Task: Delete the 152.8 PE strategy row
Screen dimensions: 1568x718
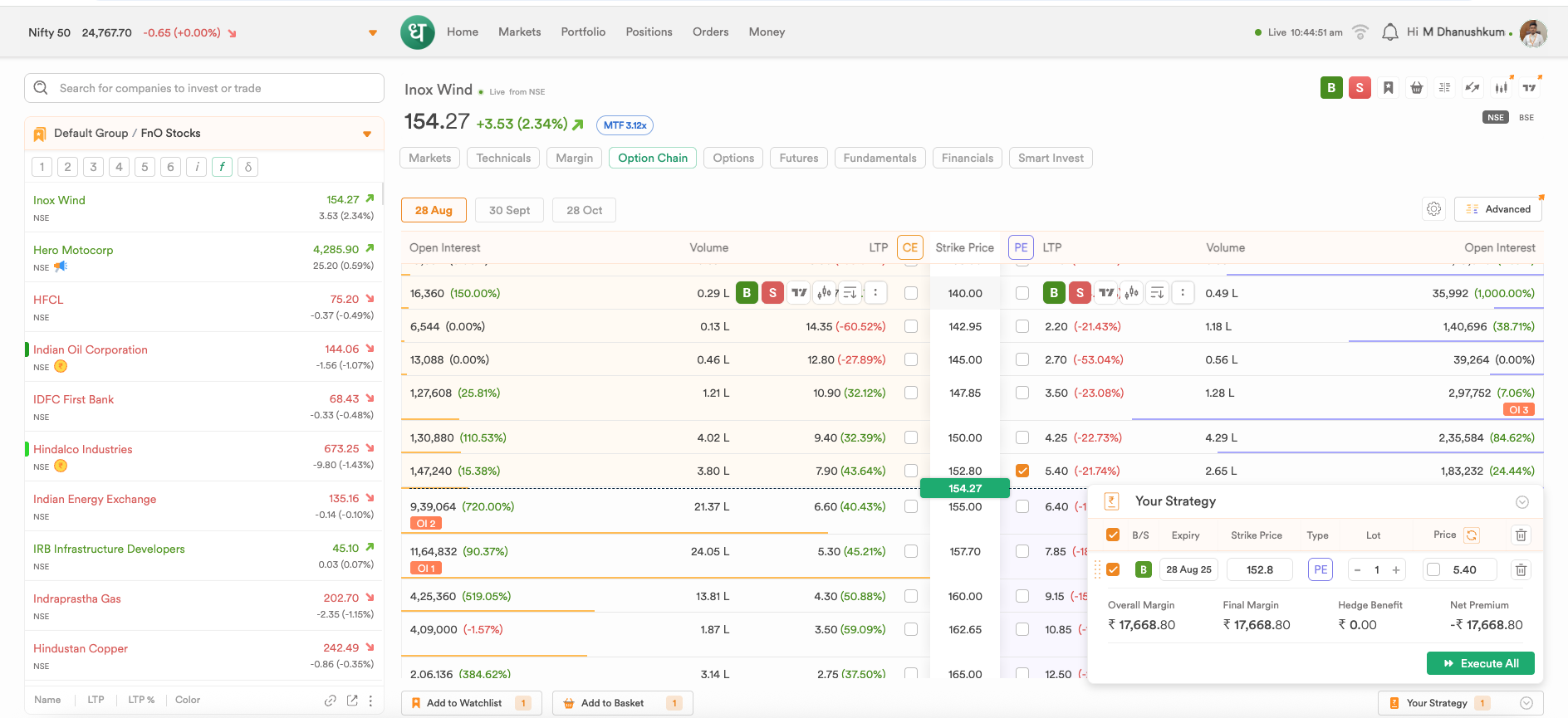Action: click(x=1521, y=569)
